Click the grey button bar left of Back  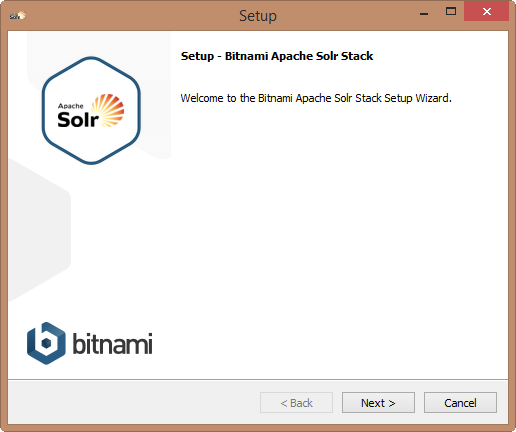tap(133, 403)
